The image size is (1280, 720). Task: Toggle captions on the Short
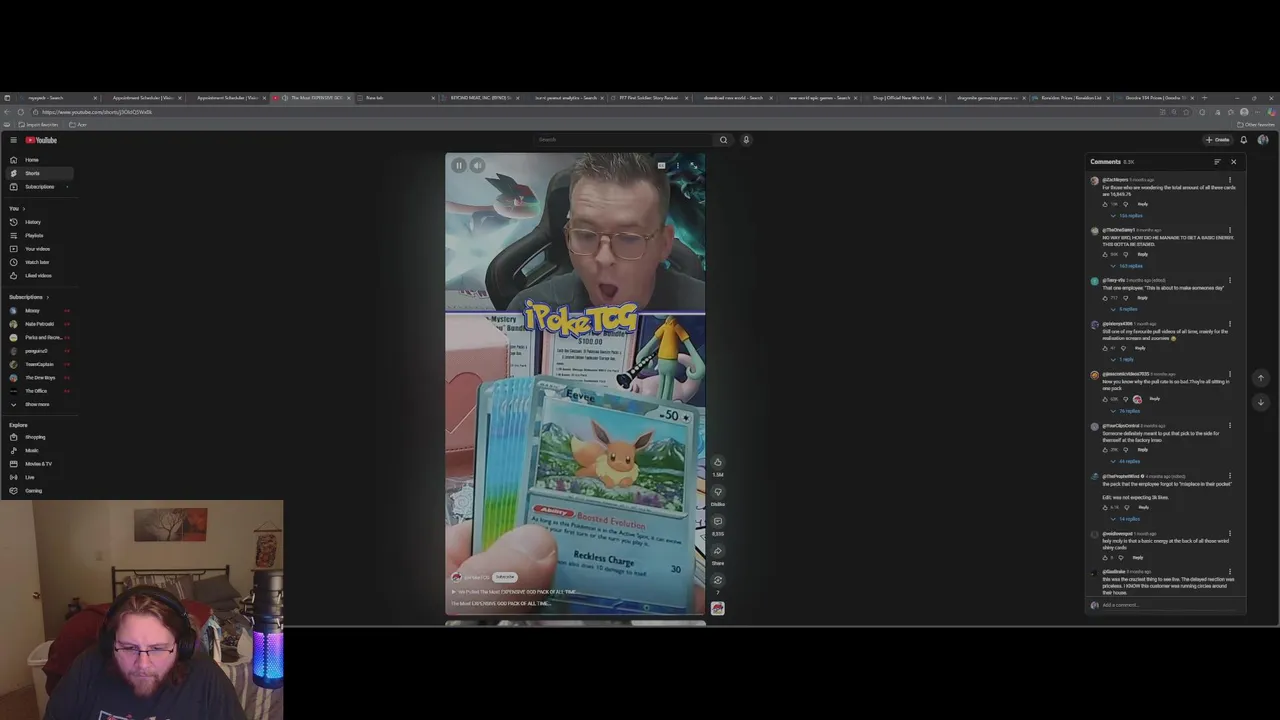(x=661, y=166)
